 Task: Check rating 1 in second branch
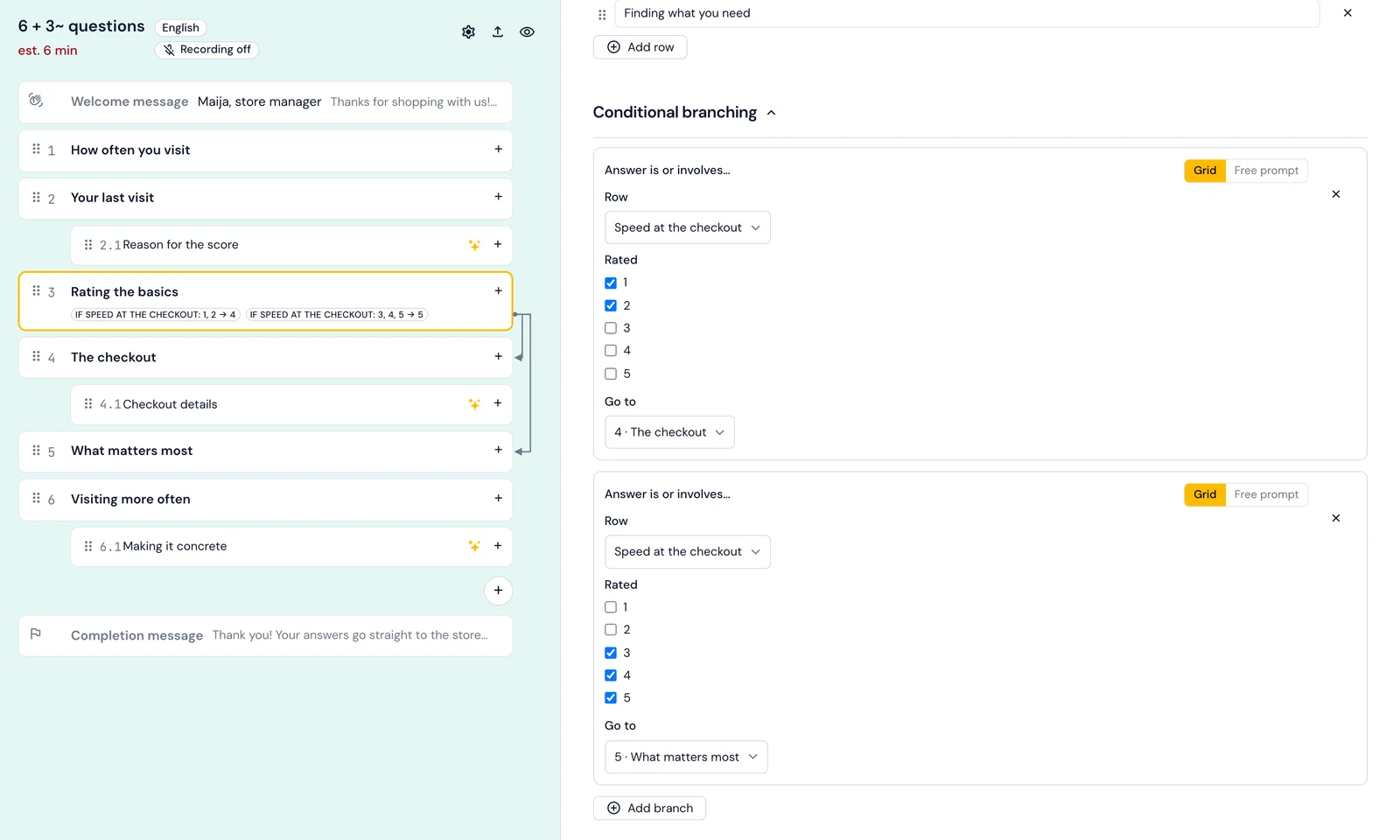611,607
